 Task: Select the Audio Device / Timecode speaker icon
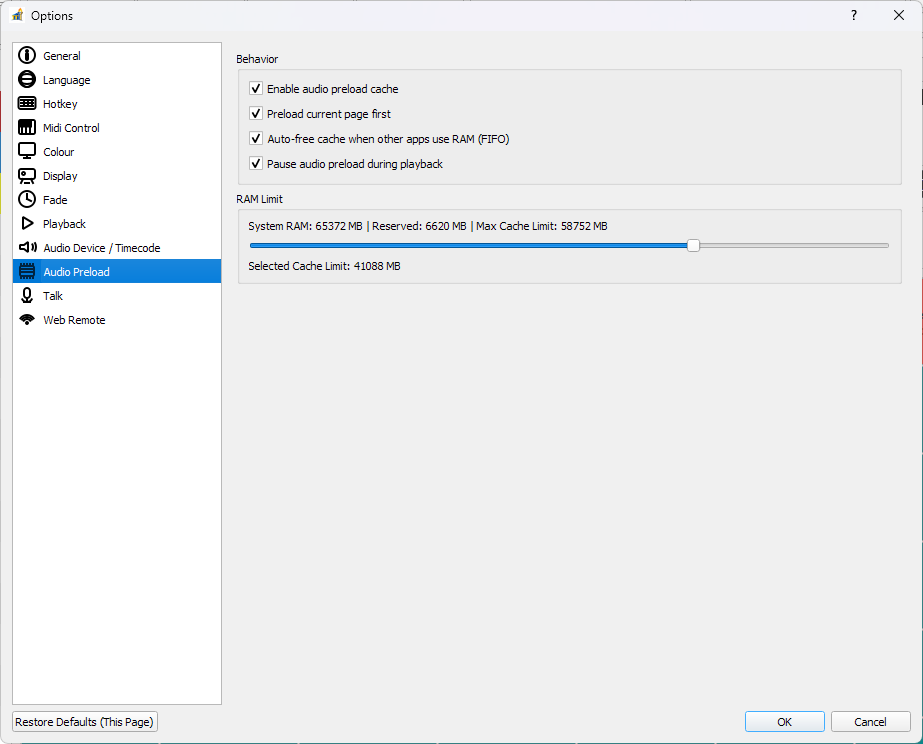tap(27, 247)
